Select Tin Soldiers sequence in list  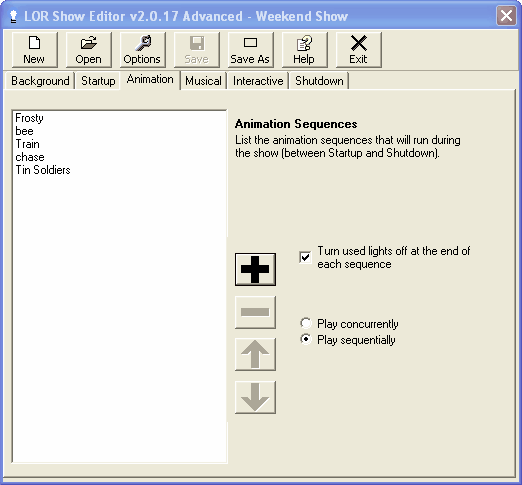[x=43, y=170]
